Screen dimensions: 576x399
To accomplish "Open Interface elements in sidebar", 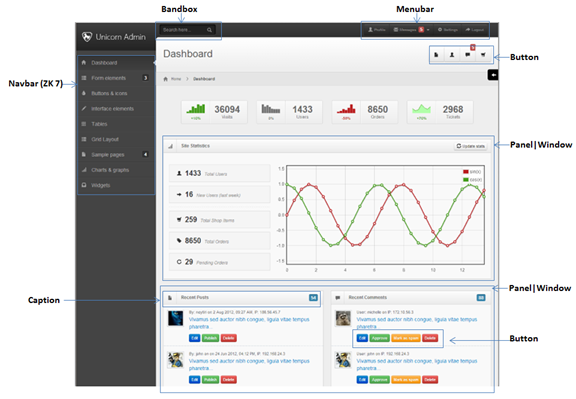I will coord(116,109).
